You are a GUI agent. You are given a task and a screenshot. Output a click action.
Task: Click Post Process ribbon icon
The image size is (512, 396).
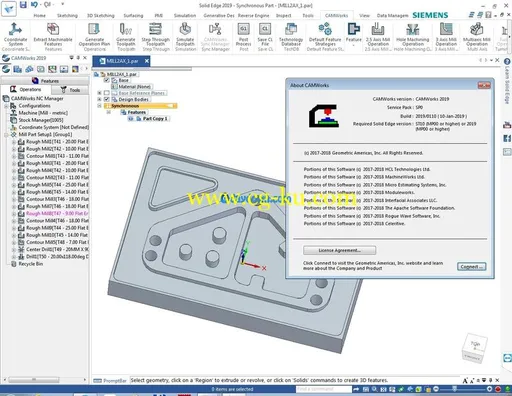coord(244,29)
